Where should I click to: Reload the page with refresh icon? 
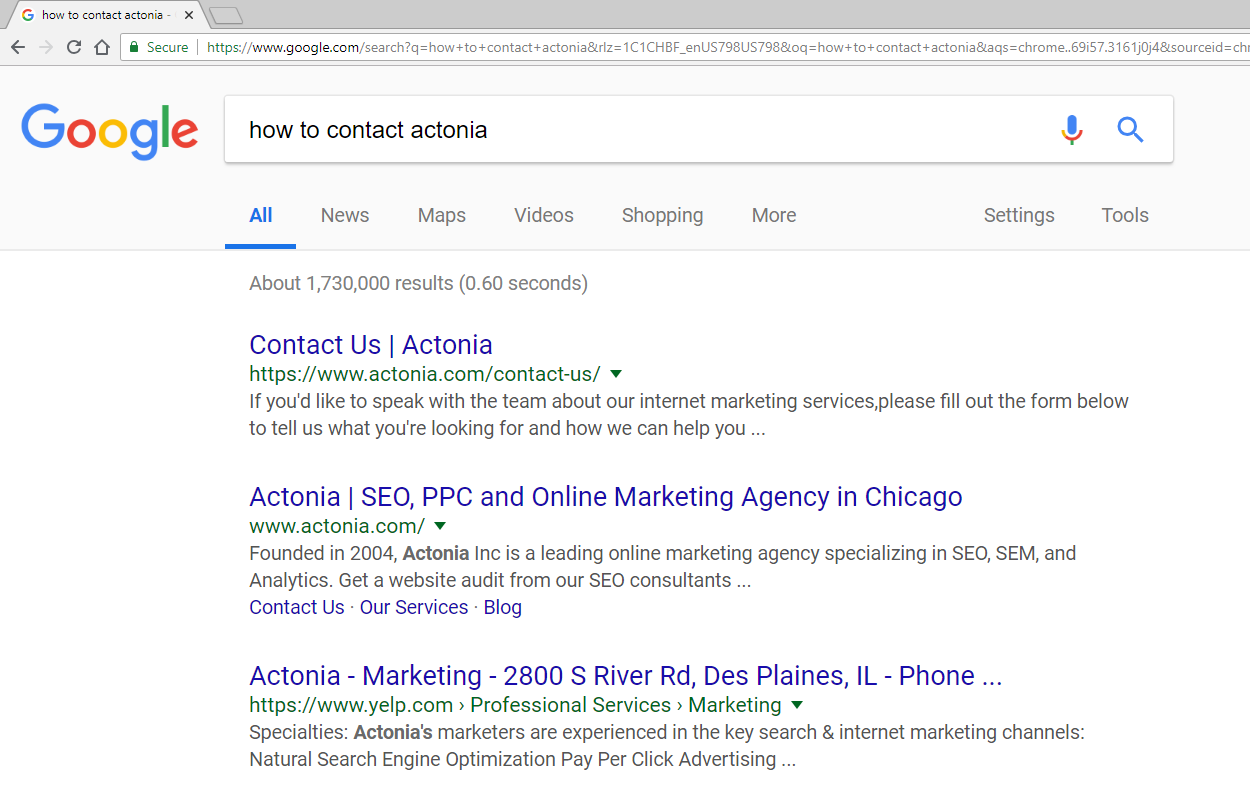click(x=74, y=47)
